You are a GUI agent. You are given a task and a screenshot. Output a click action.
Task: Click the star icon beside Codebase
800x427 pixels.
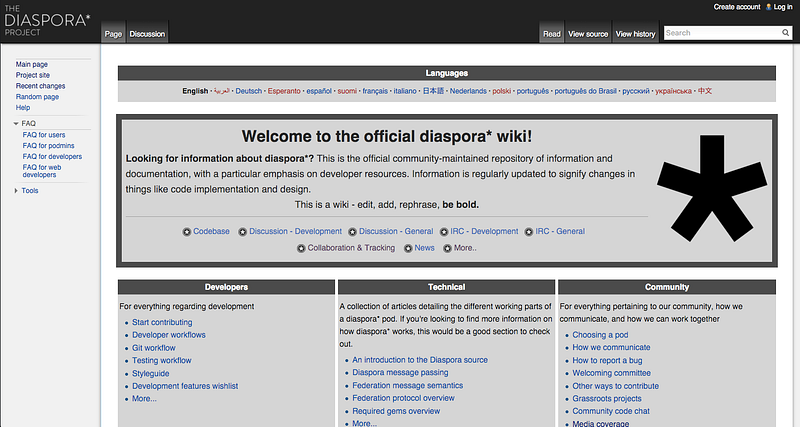[187, 232]
